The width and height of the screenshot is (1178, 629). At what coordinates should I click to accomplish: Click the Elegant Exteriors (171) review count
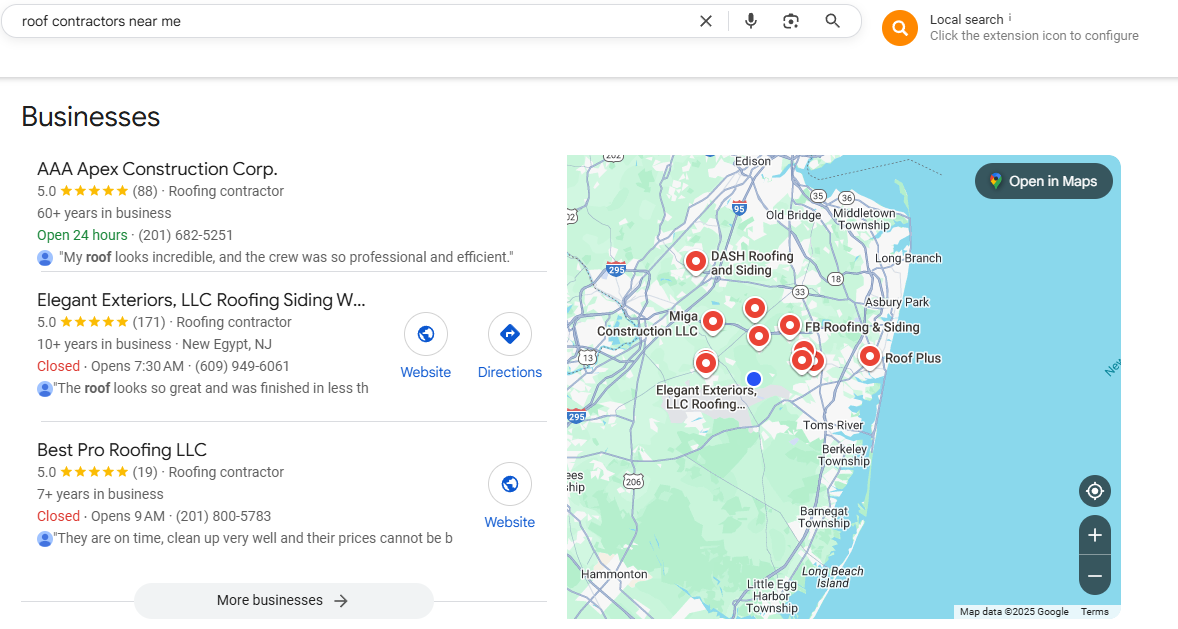coord(149,322)
